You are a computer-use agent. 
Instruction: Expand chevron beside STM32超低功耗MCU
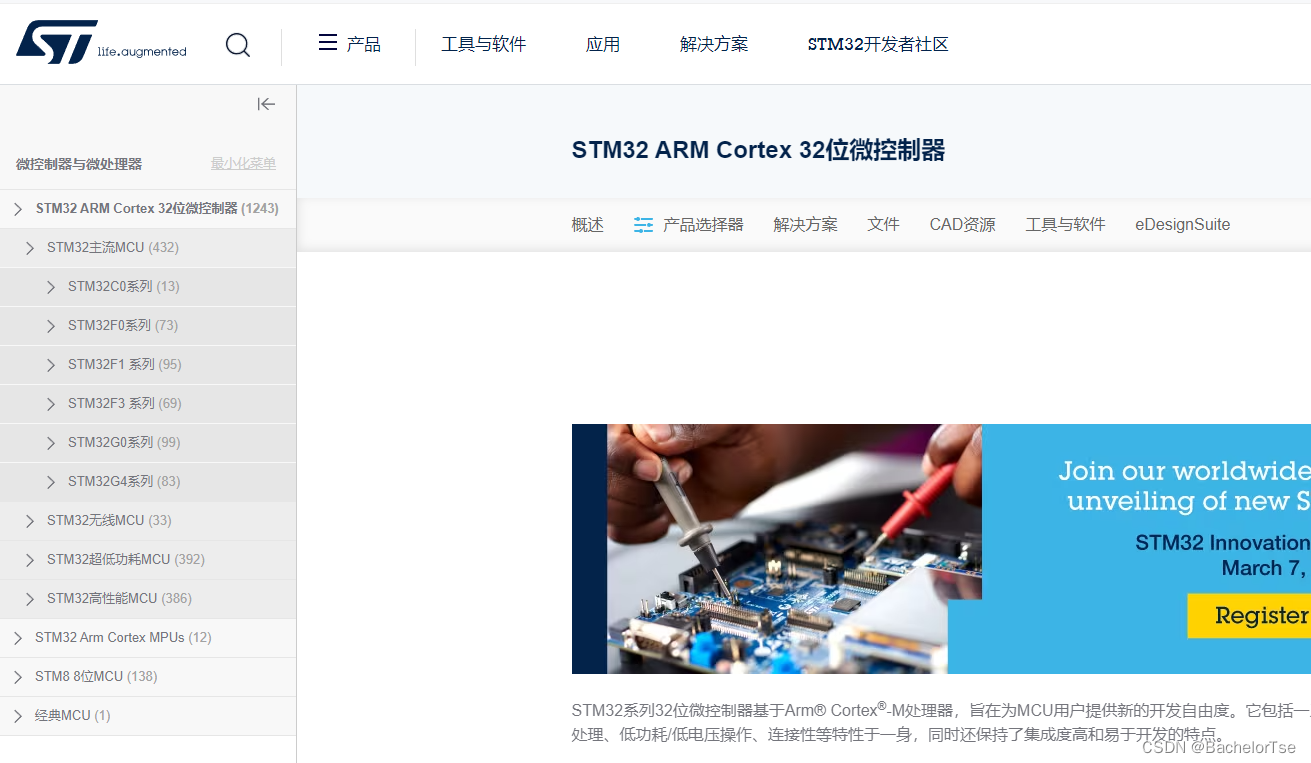(x=30, y=560)
